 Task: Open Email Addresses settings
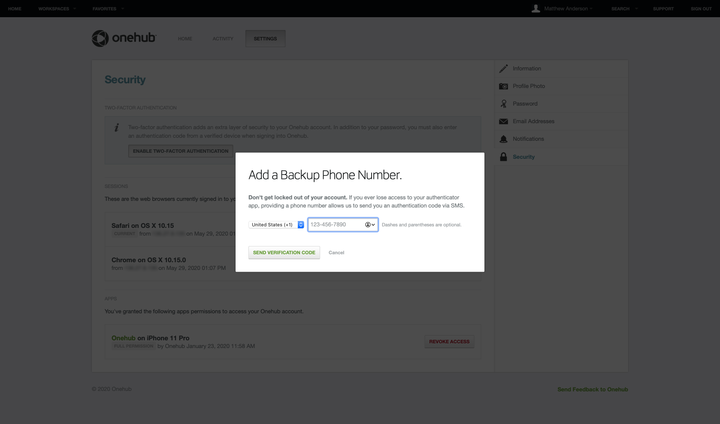533,121
